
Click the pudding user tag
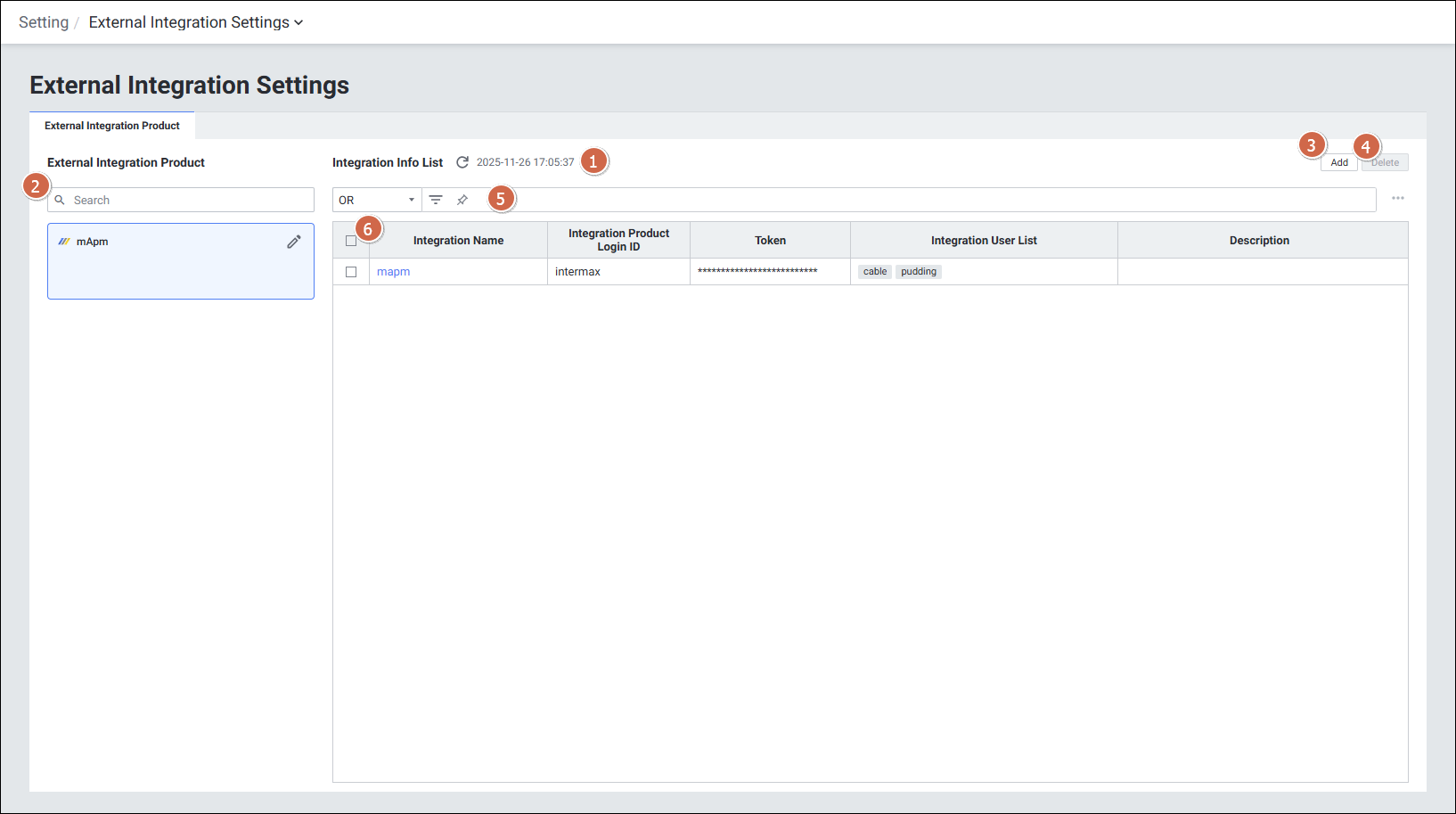(x=918, y=272)
